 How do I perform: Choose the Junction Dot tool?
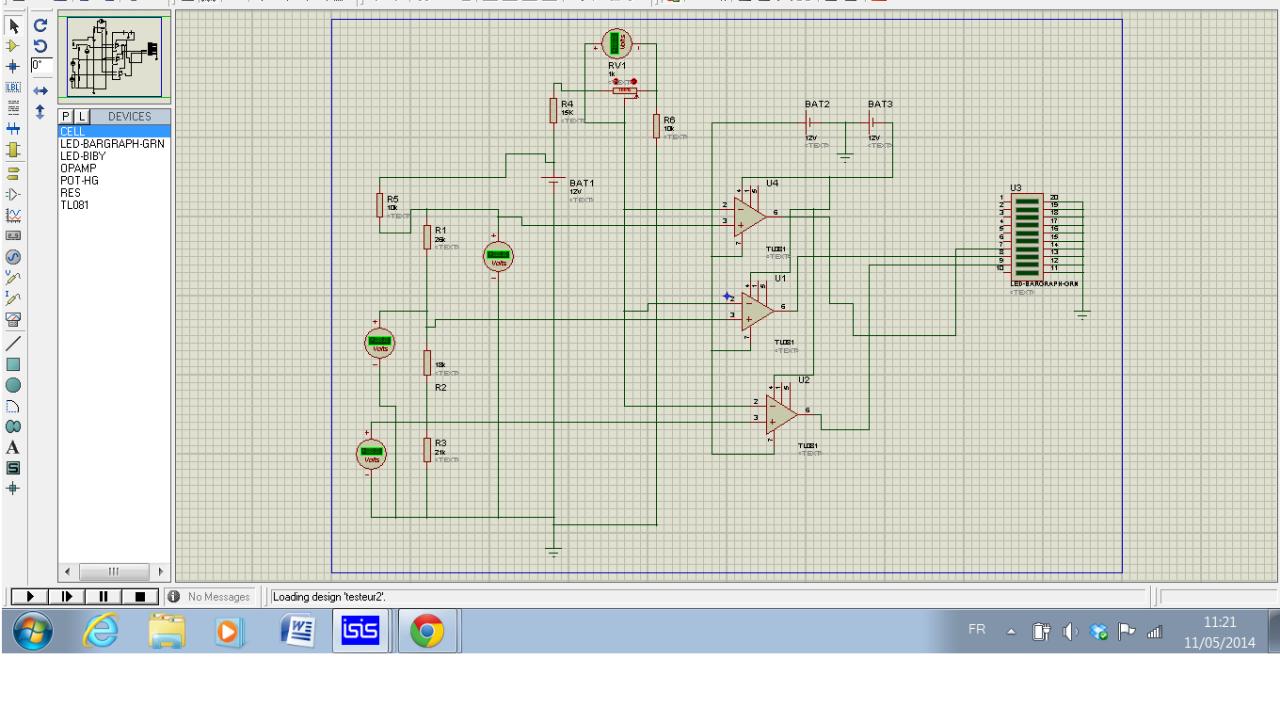(14, 66)
